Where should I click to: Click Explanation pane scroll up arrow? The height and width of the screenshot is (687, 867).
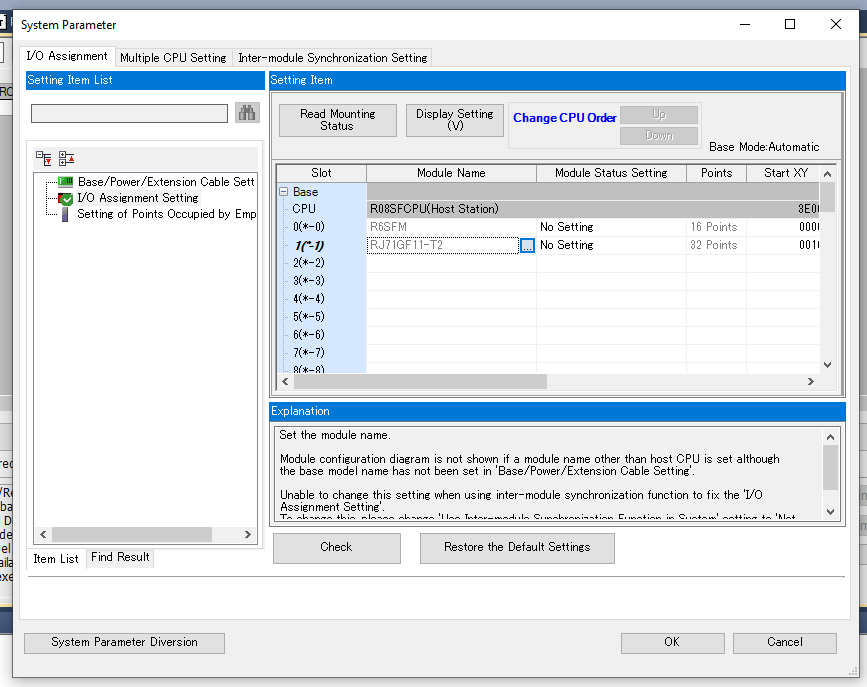pyautogui.click(x=830, y=437)
